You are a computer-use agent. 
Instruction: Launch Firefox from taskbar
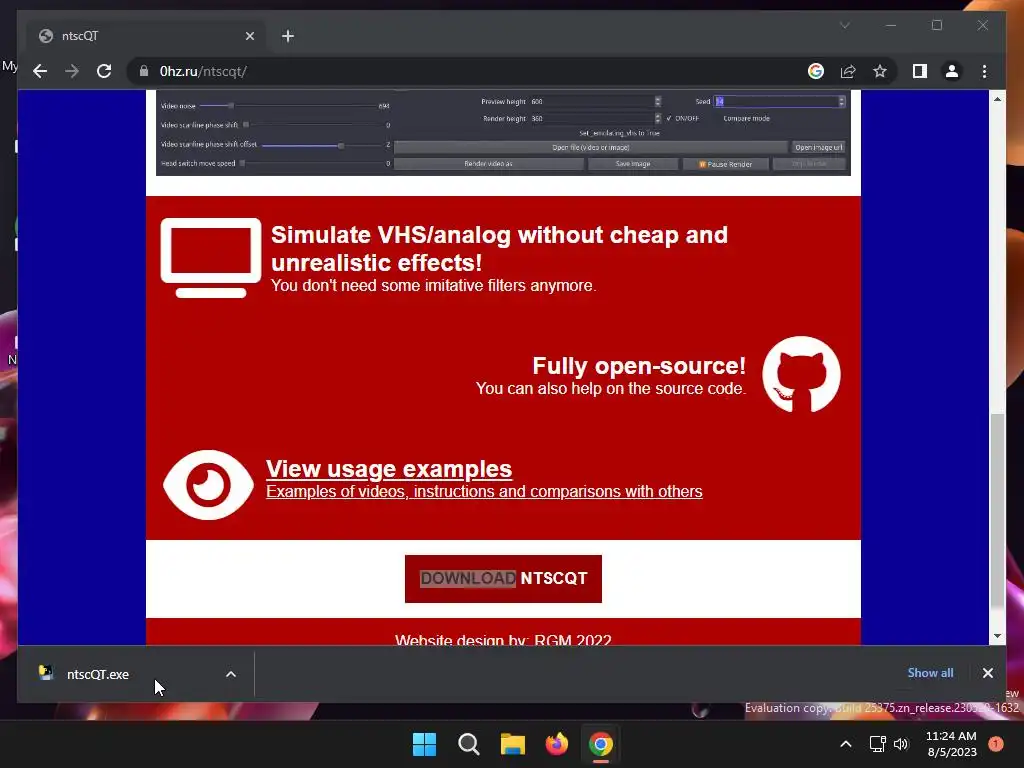[556, 744]
